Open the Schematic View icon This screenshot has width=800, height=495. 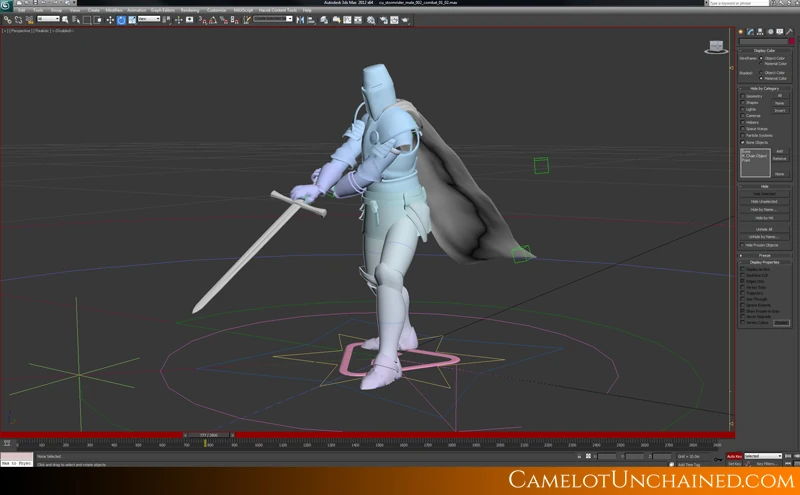coord(358,20)
